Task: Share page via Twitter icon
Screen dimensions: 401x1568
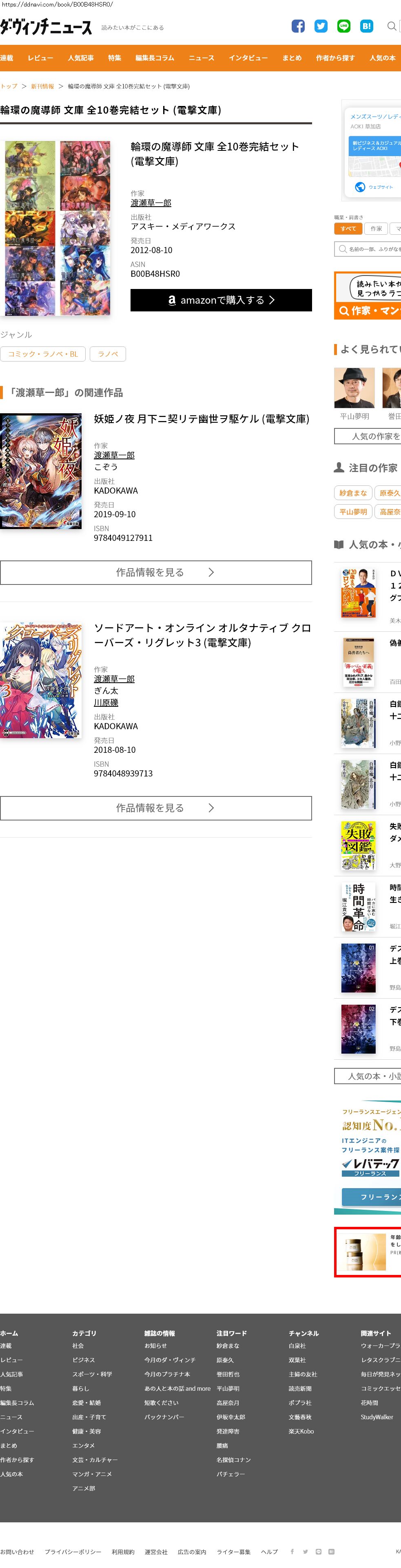Action: 321,26
